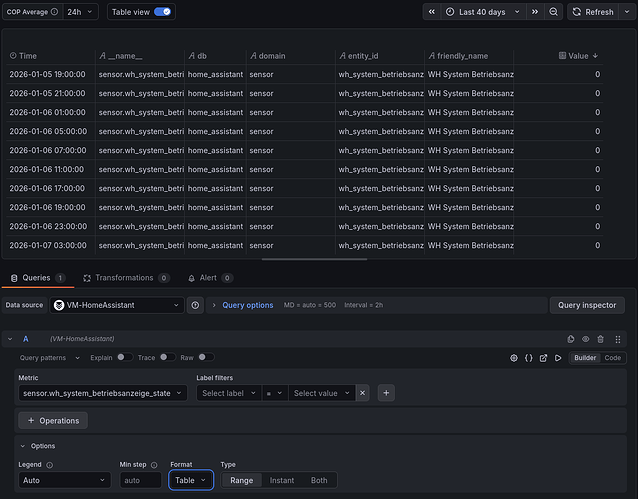Shift time range forward with right arrows

click(x=535, y=12)
